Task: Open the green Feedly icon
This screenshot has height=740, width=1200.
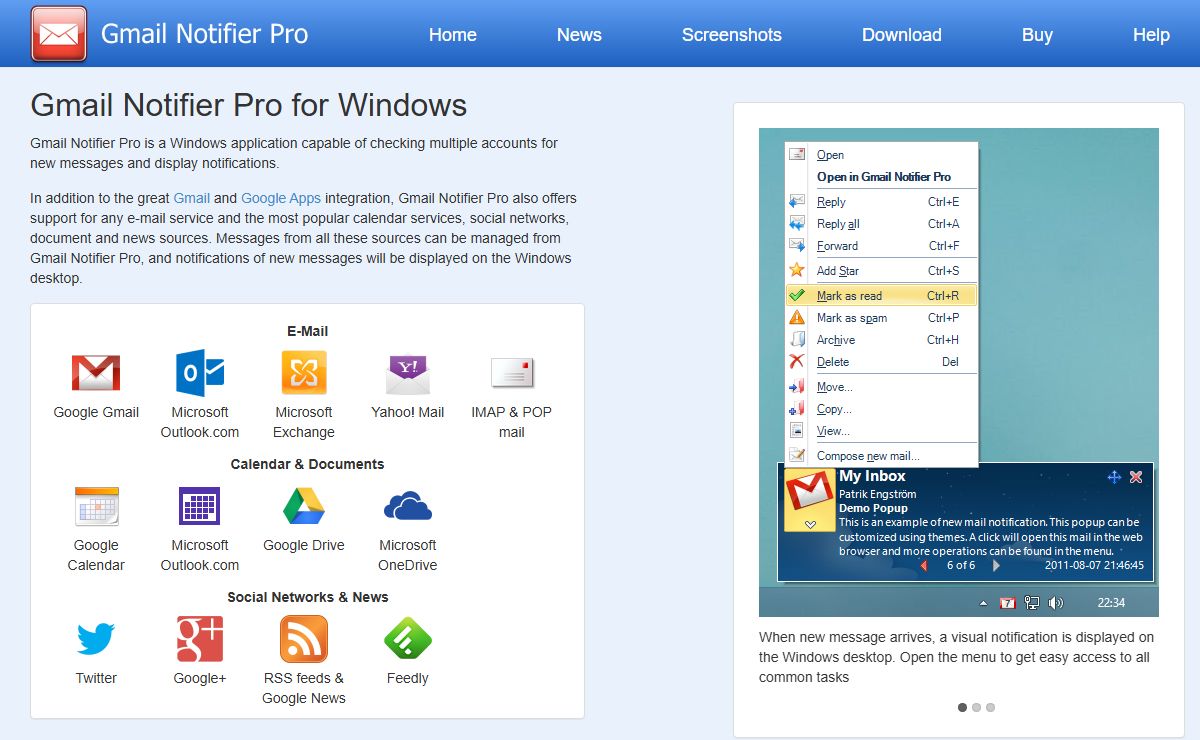Action: pos(408,638)
